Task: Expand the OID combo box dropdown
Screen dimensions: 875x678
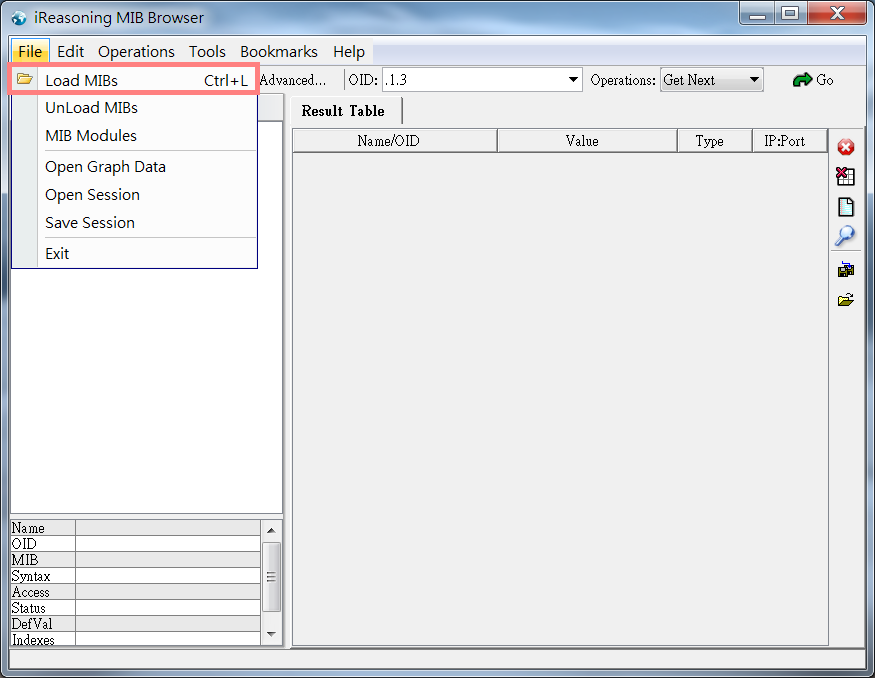Action: (572, 79)
